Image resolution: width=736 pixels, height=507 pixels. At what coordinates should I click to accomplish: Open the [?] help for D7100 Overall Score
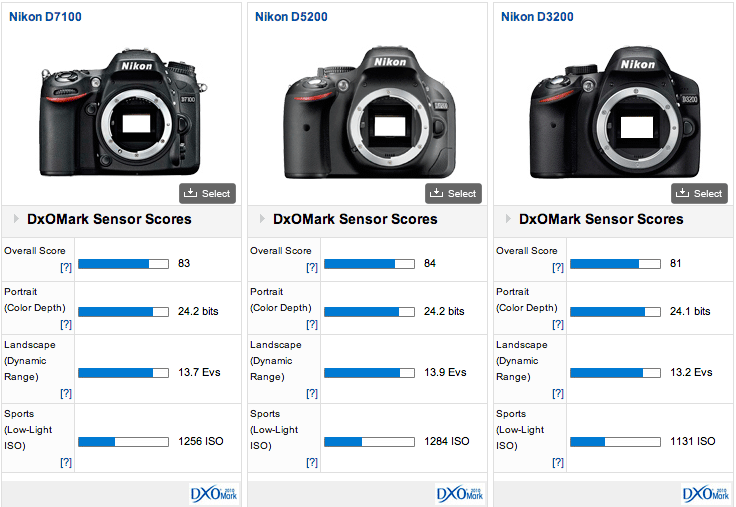tap(66, 267)
